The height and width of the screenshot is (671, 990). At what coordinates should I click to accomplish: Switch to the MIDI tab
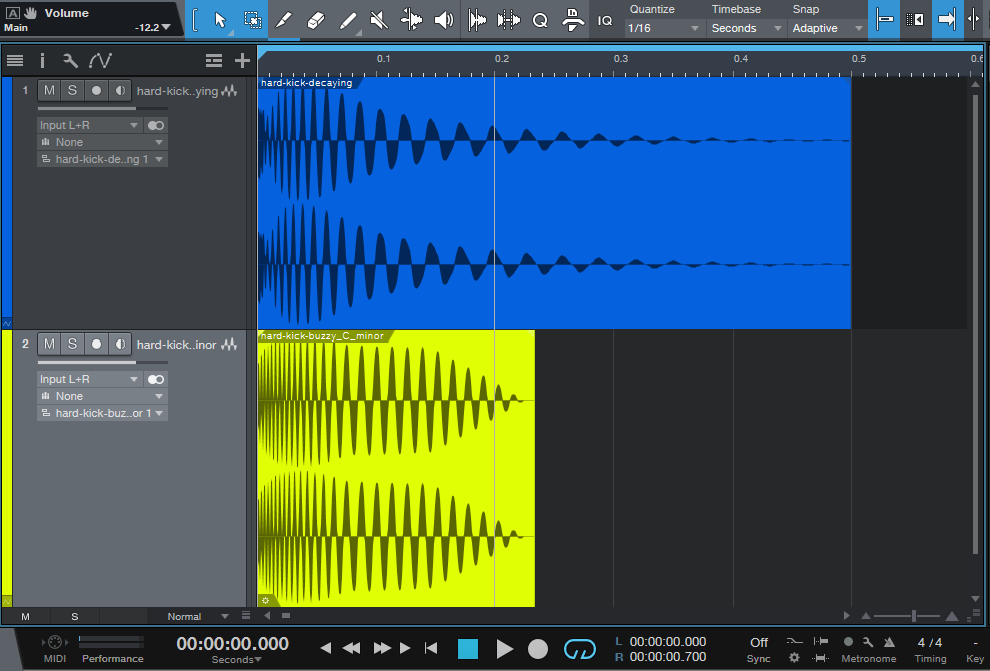tap(53, 654)
